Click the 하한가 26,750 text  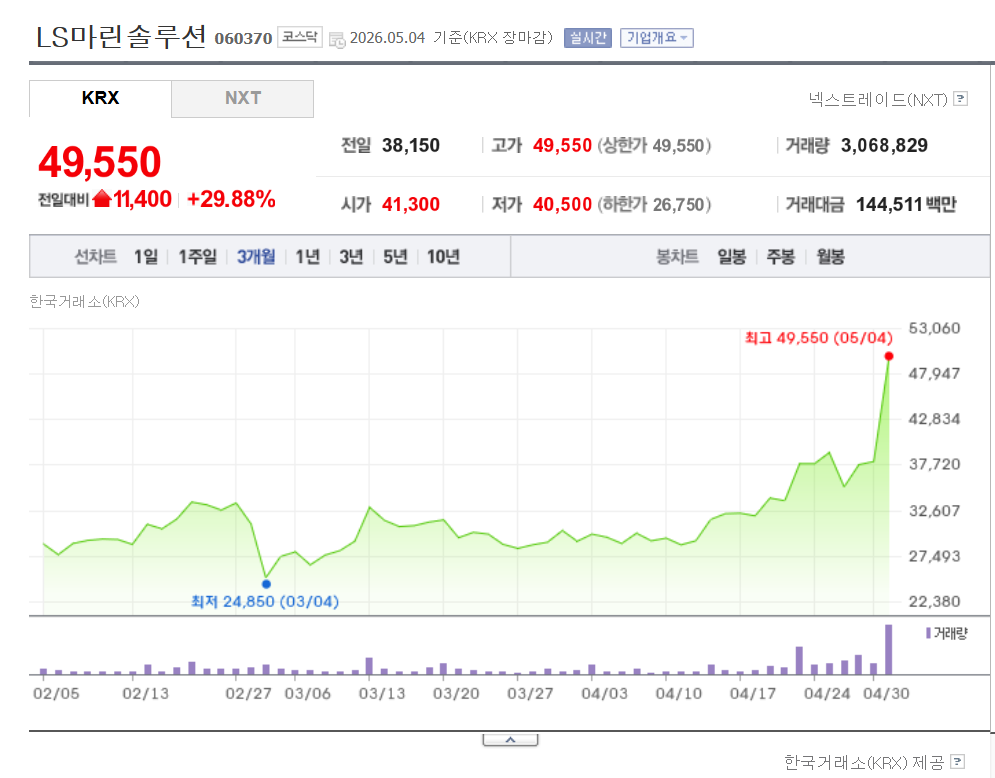[654, 204]
